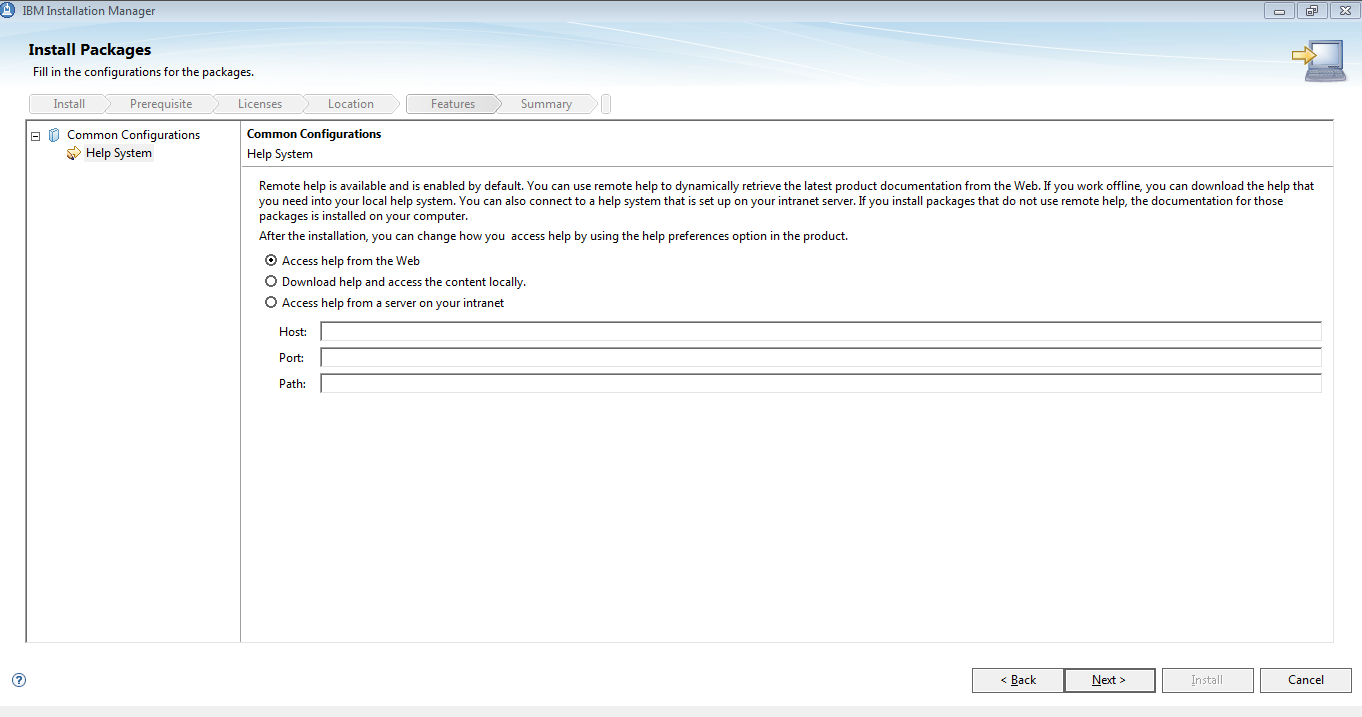The width and height of the screenshot is (1362, 717).
Task: Go to the Prerequisite wizard step
Action: 161,104
